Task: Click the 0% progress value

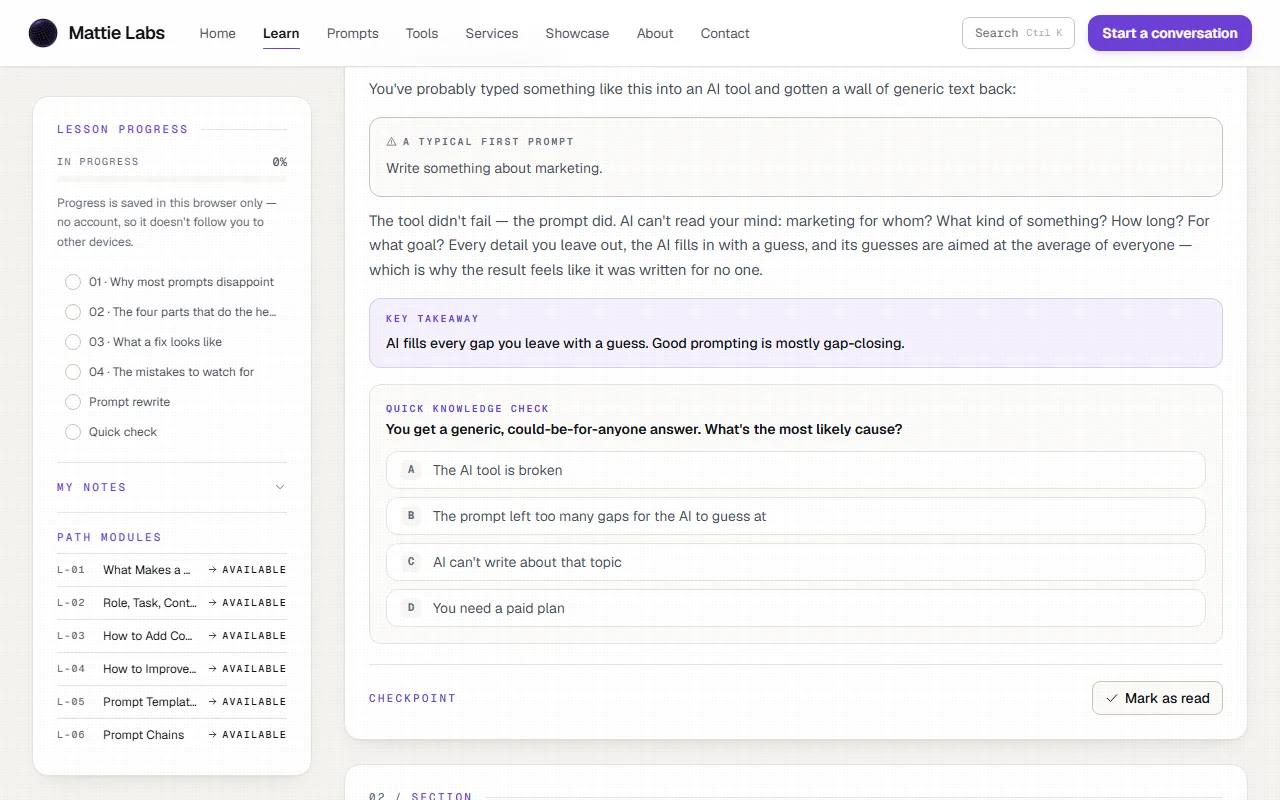Action: (280, 161)
